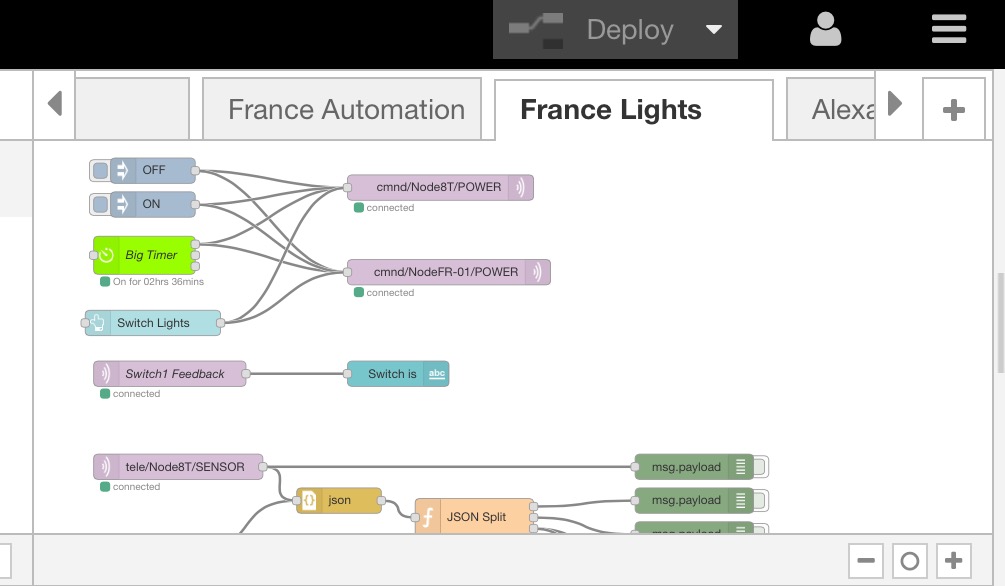Reset canvas zoom with circle button
This screenshot has width=1005, height=586.
909,561
